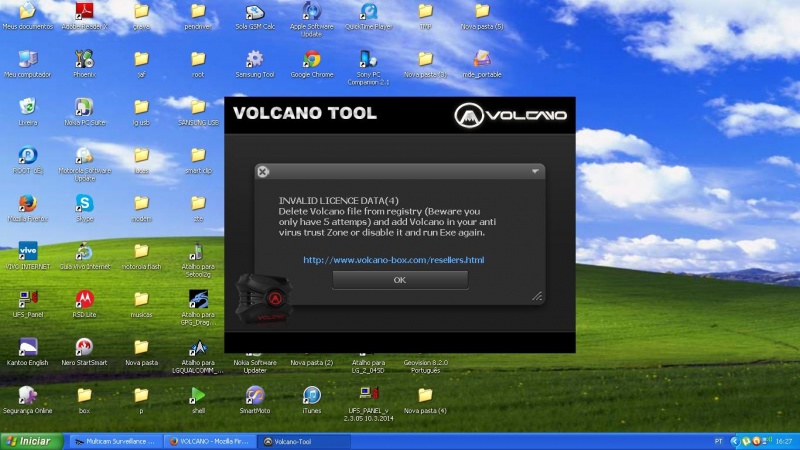
Task: Open the volcano-box.com resellers link
Action: click(x=393, y=260)
